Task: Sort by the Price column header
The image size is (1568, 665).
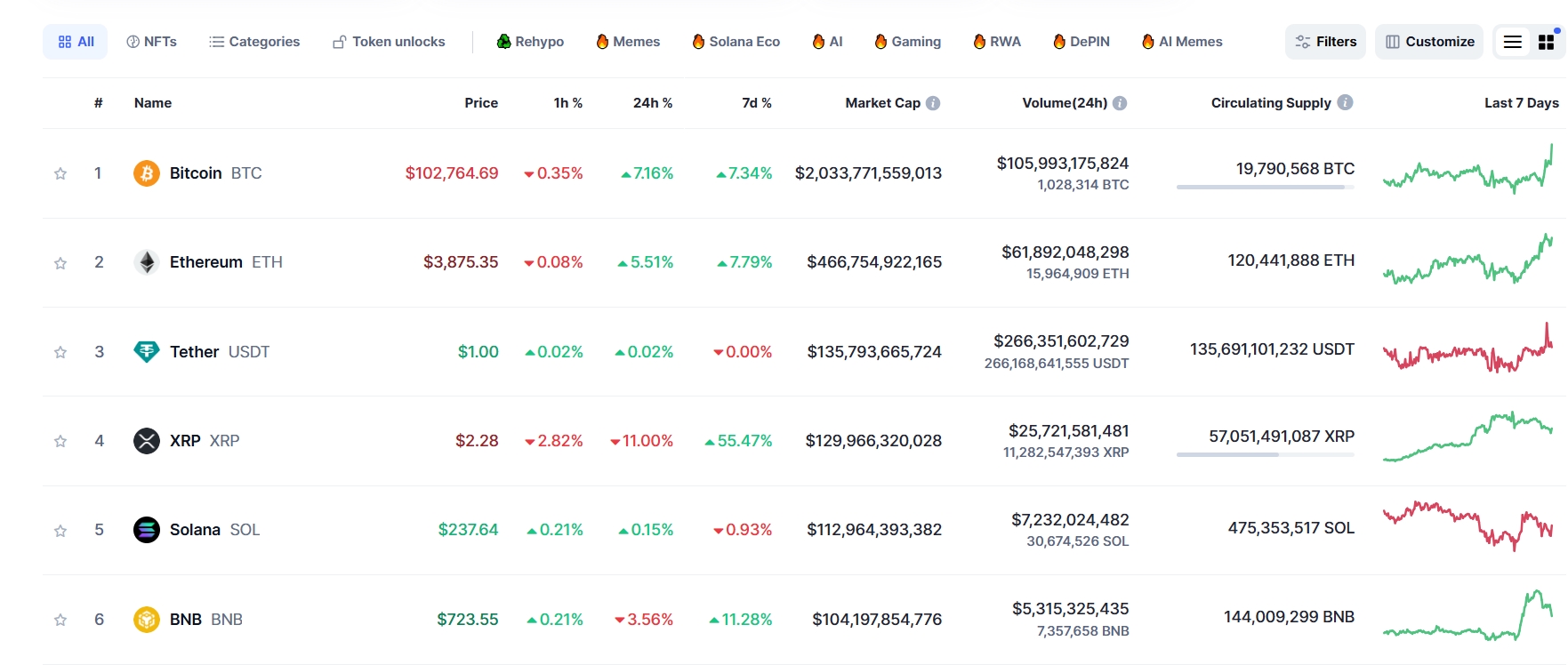Action: pos(481,103)
